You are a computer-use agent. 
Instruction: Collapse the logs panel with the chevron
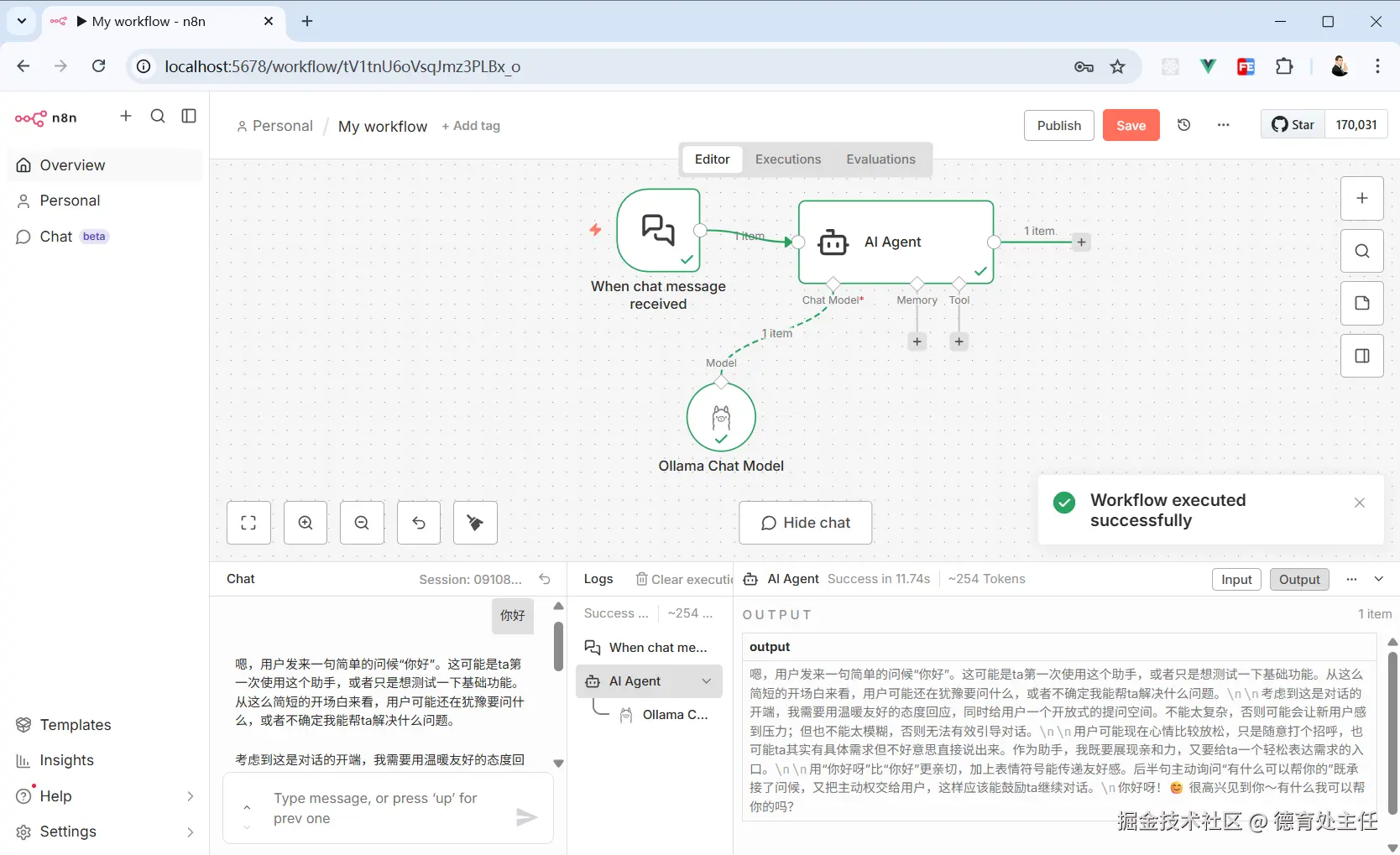[1379, 579]
